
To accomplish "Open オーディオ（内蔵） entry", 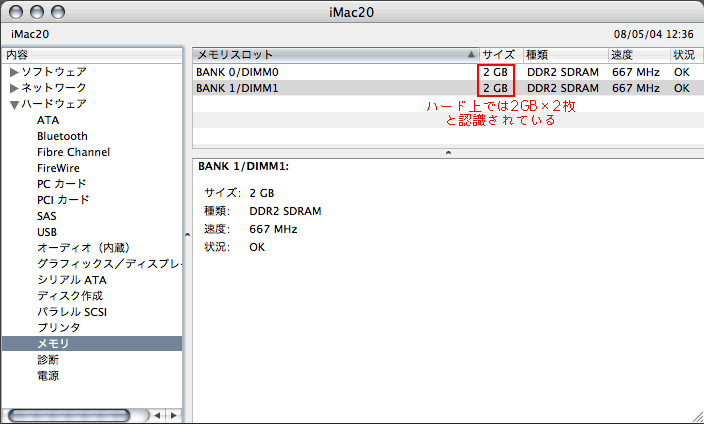I will pyautogui.click(x=84, y=248).
